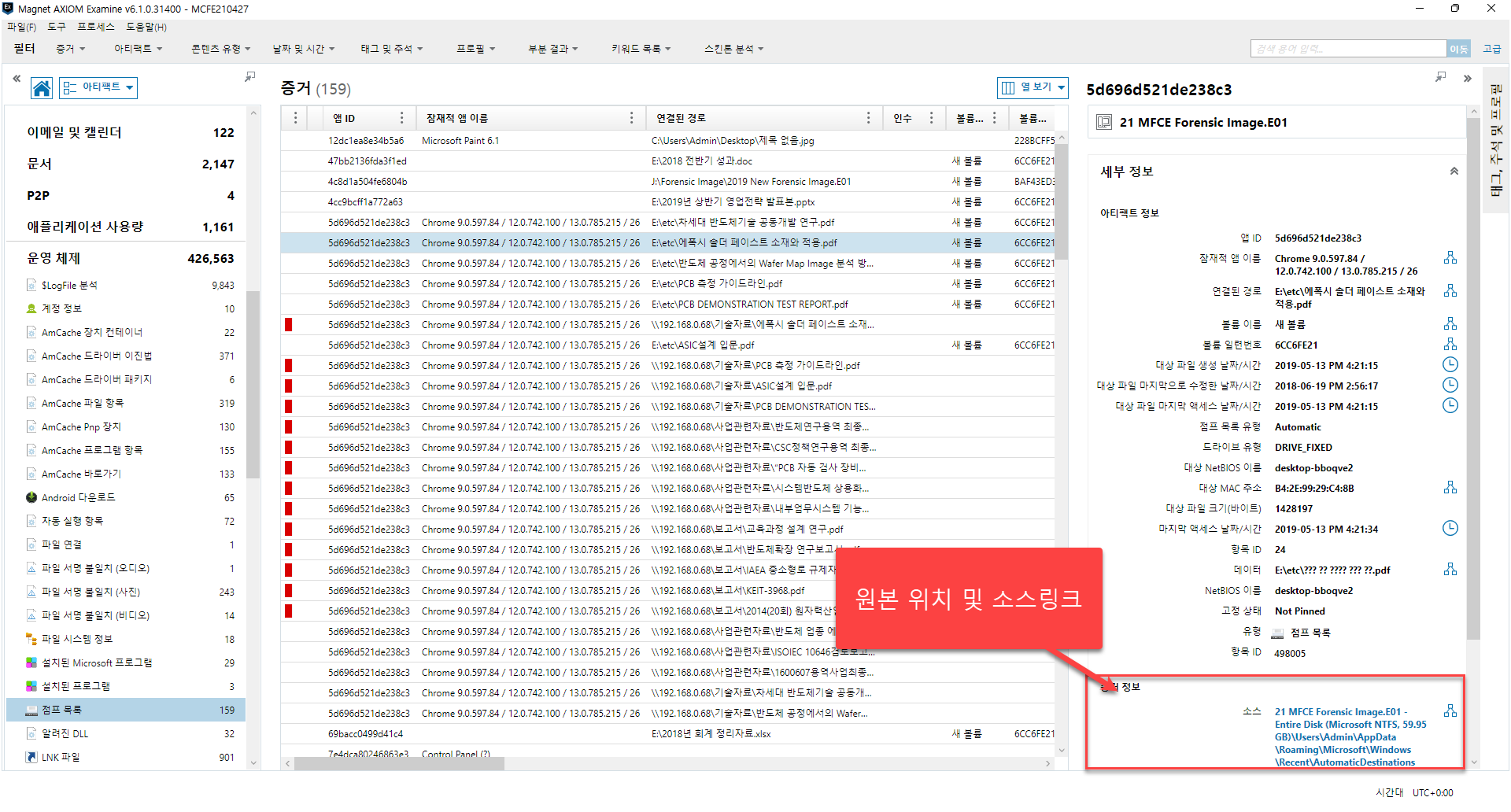Open the 열 보기 dropdown

point(1033,87)
